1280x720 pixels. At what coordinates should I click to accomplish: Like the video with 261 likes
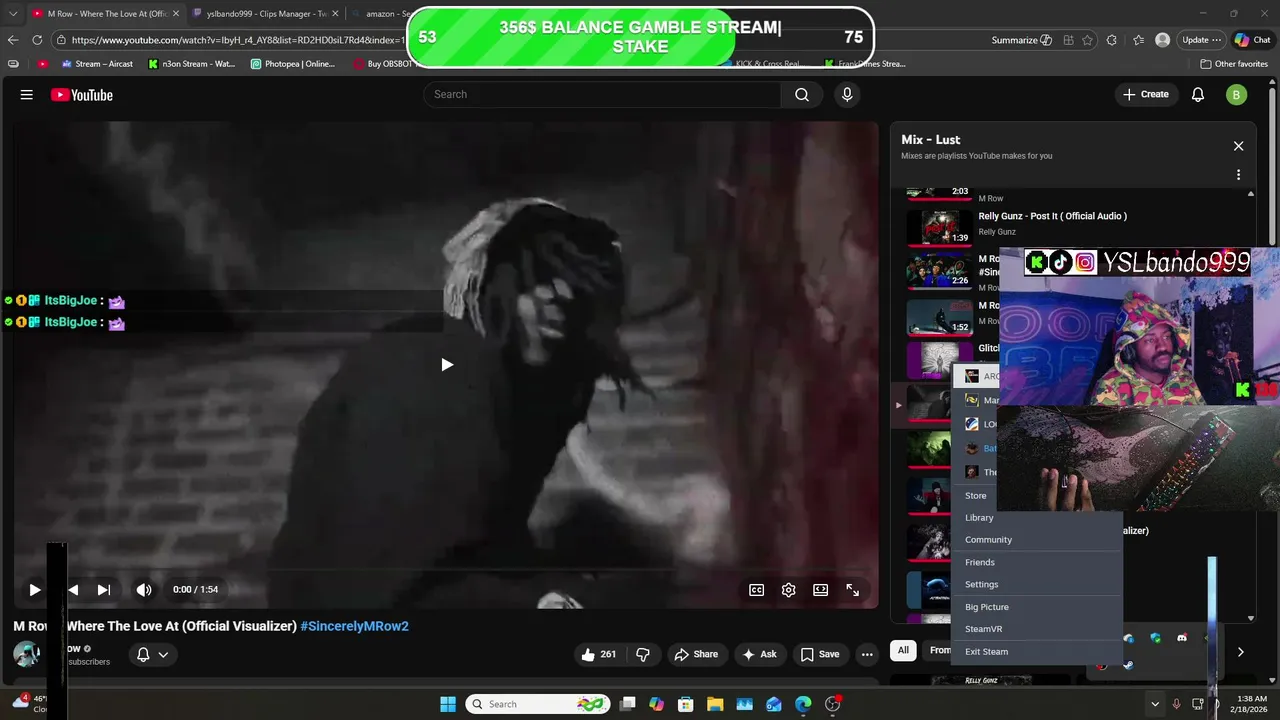click(x=598, y=654)
